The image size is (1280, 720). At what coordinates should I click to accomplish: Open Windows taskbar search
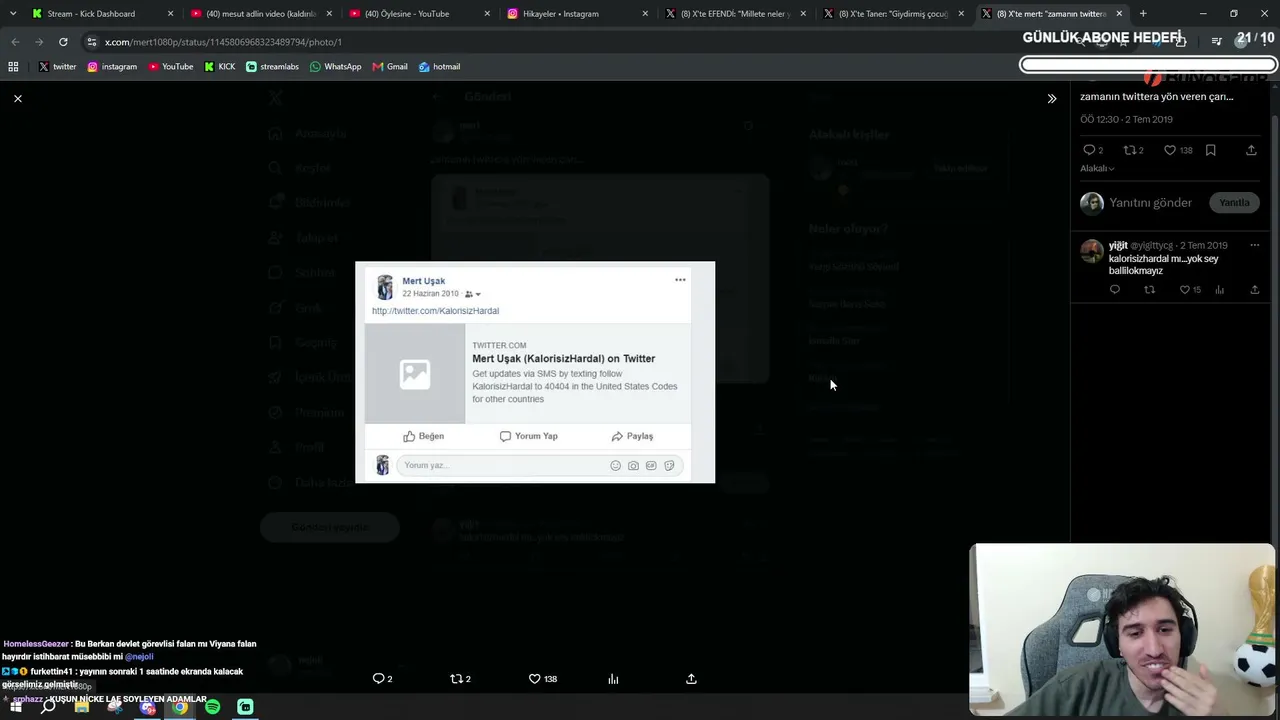pyautogui.click(x=48, y=707)
